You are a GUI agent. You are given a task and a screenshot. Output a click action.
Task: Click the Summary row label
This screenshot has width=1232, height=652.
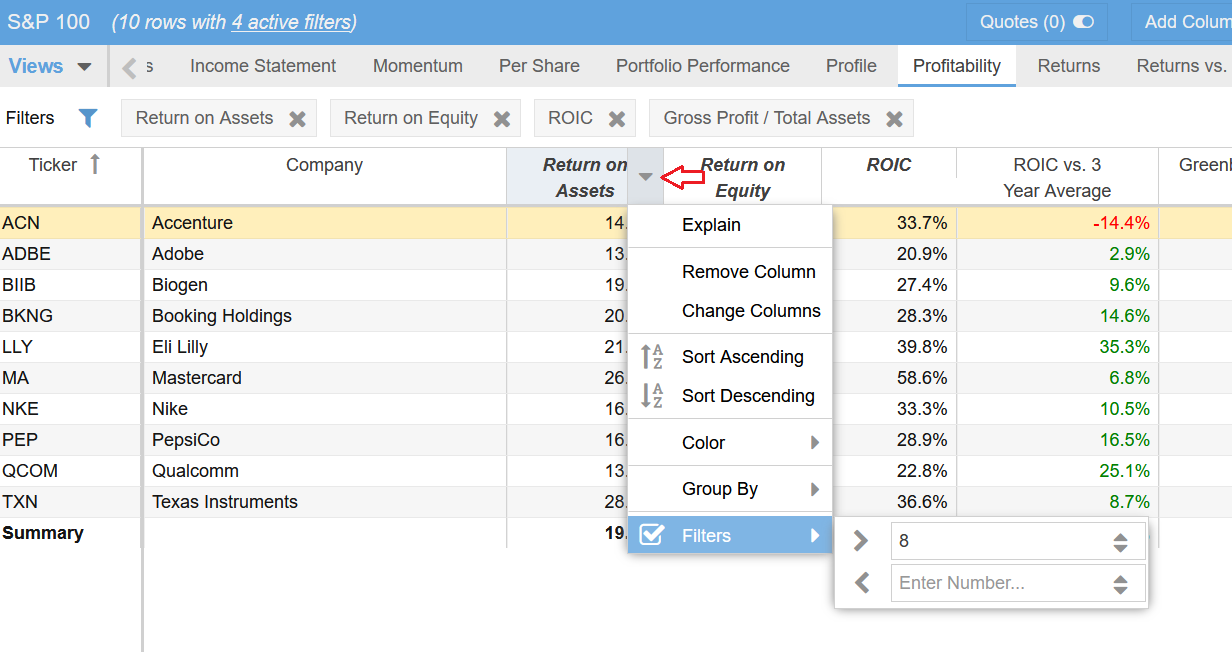(43, 533)
